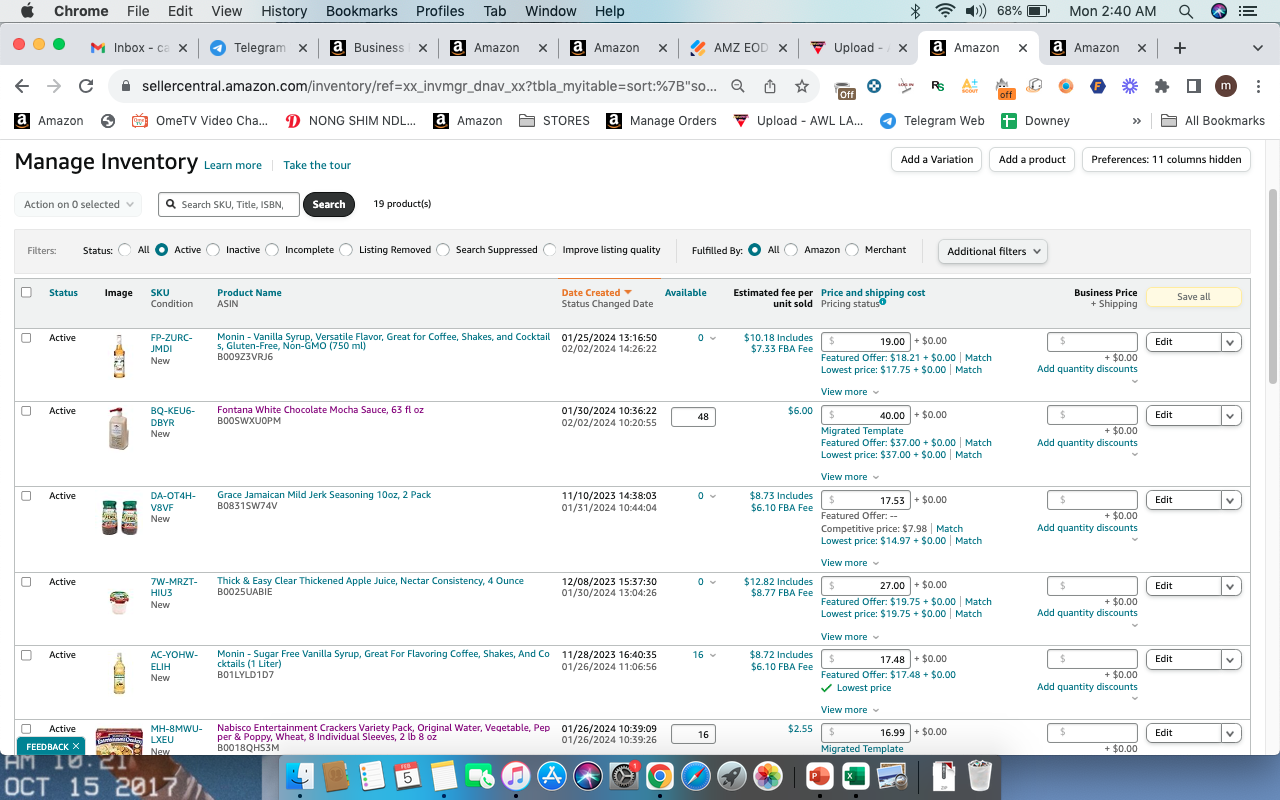Switch to the 'AMZ EOD' browser tab

click(738, 47)
